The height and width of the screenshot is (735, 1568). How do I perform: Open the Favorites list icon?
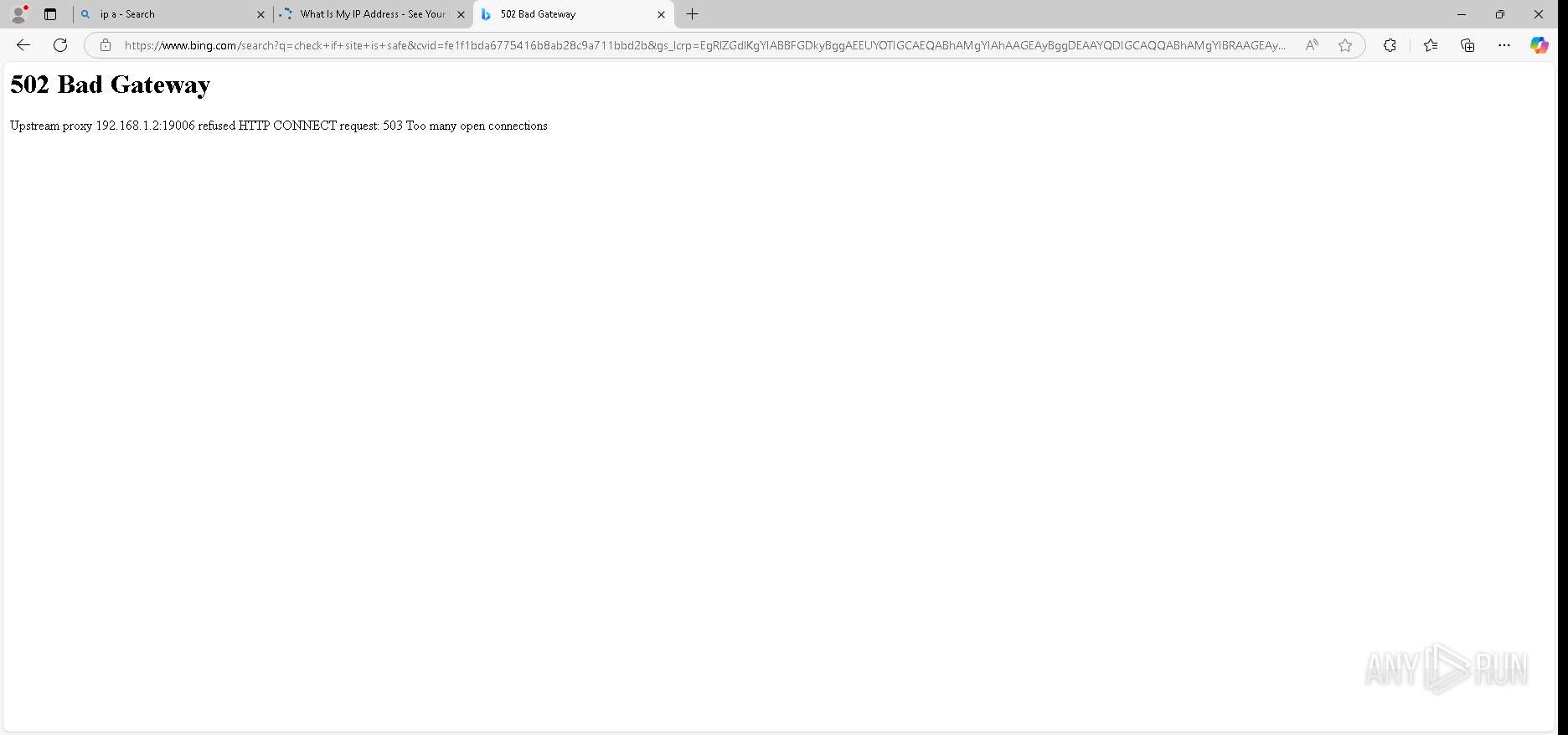click(1431, 45)
